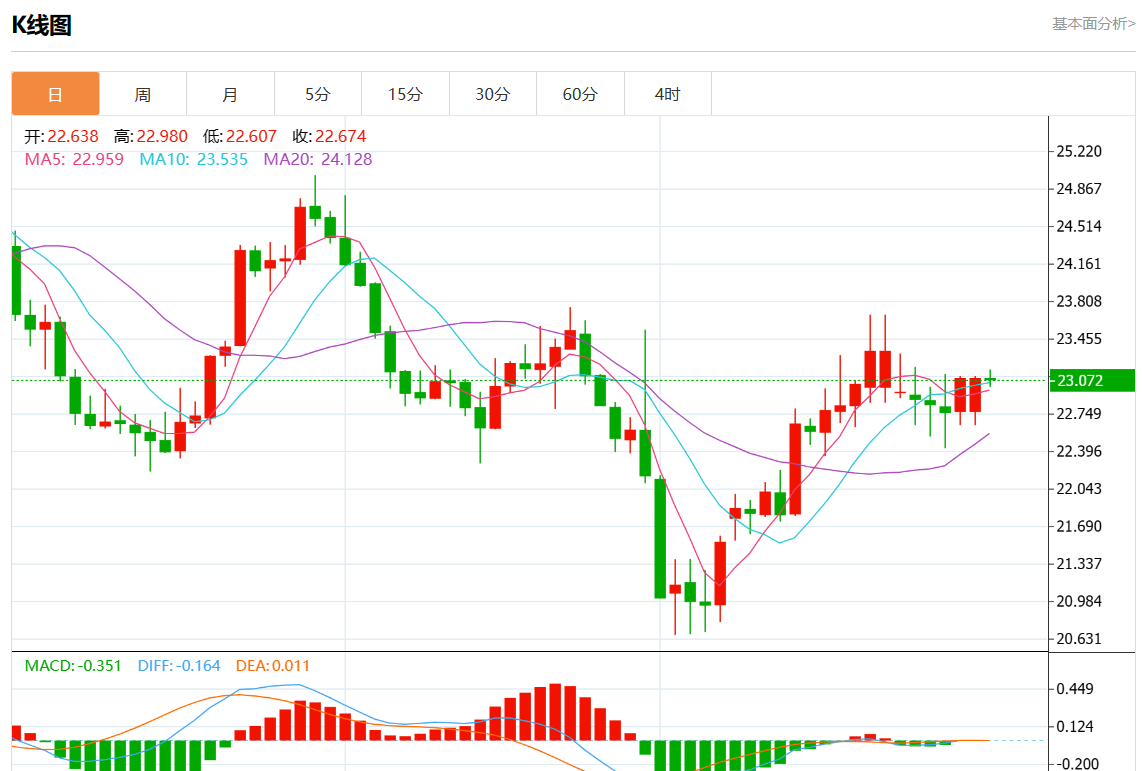Click the 23.808 price axis label
Viewport: 1142px width, 771px height.
(x=1079, y=301)
